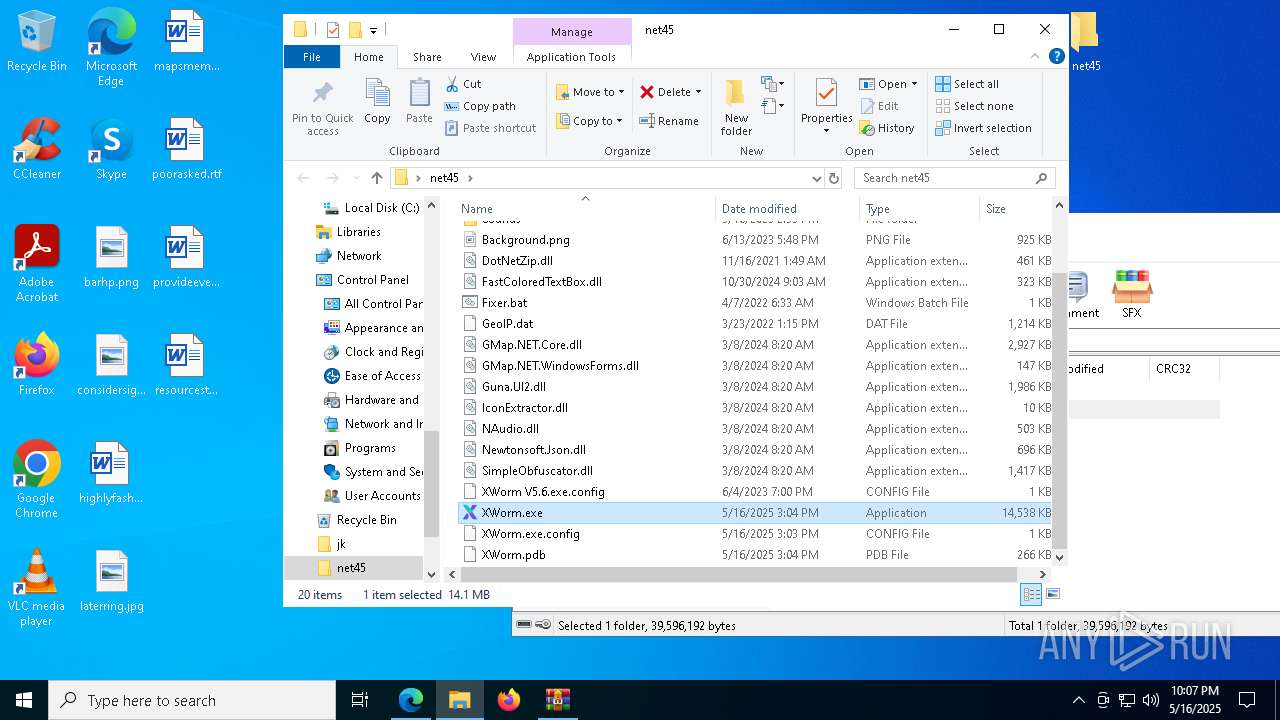Select the GeoIP.dat file
This screenshot has width=1280, height=720.
(755, 324)
